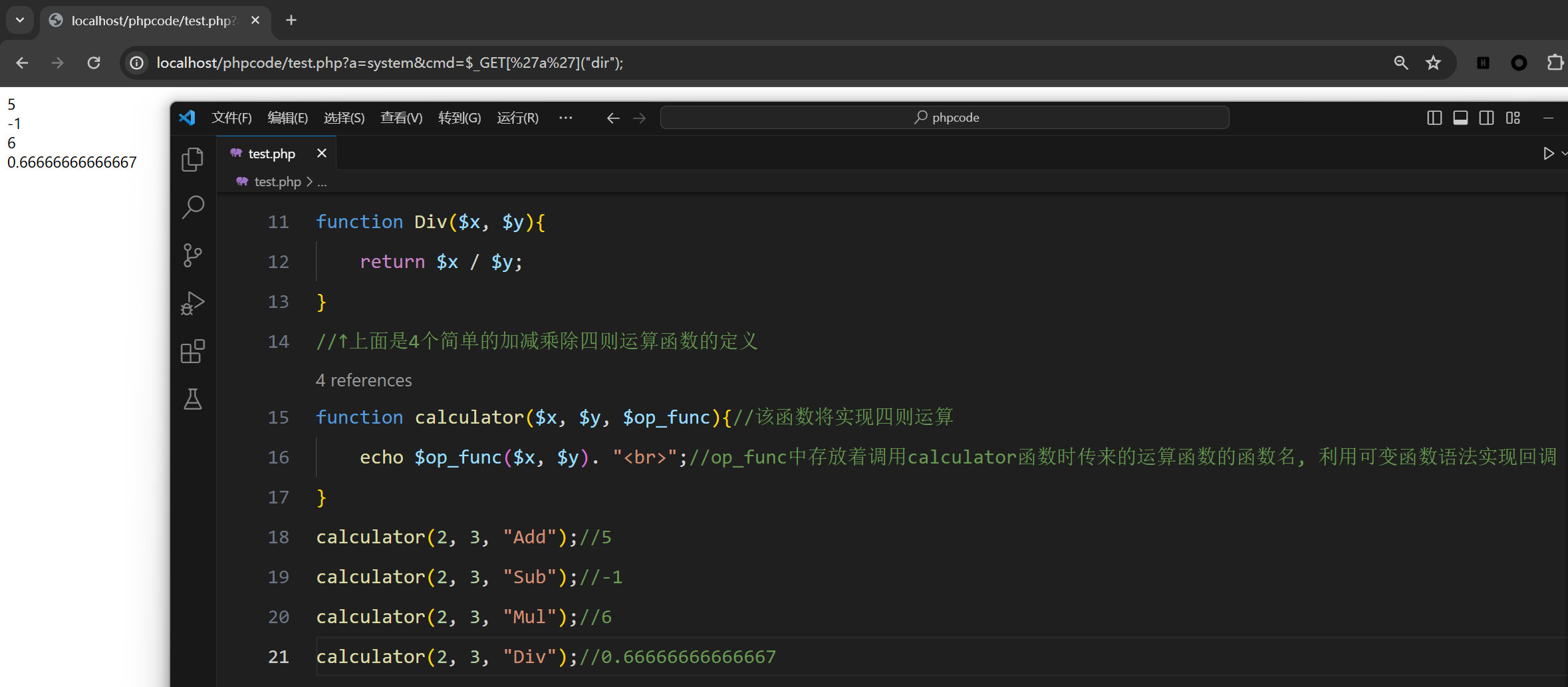Screen dimensions: 1568x687
Task: Open the browser tab search dropdown
Action: pyautogui.click(x=19, y=20)
